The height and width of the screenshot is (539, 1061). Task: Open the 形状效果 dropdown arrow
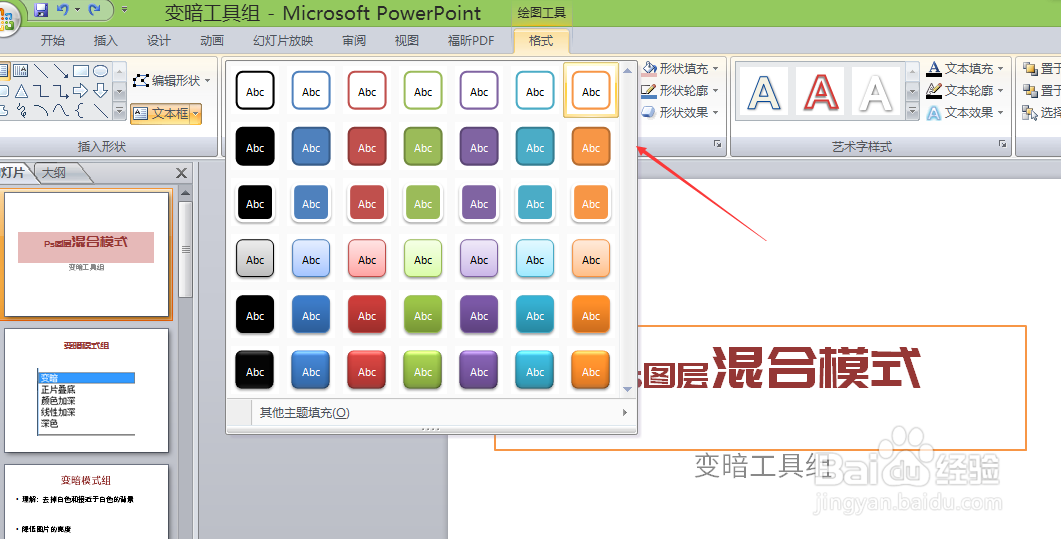(715, 112)
